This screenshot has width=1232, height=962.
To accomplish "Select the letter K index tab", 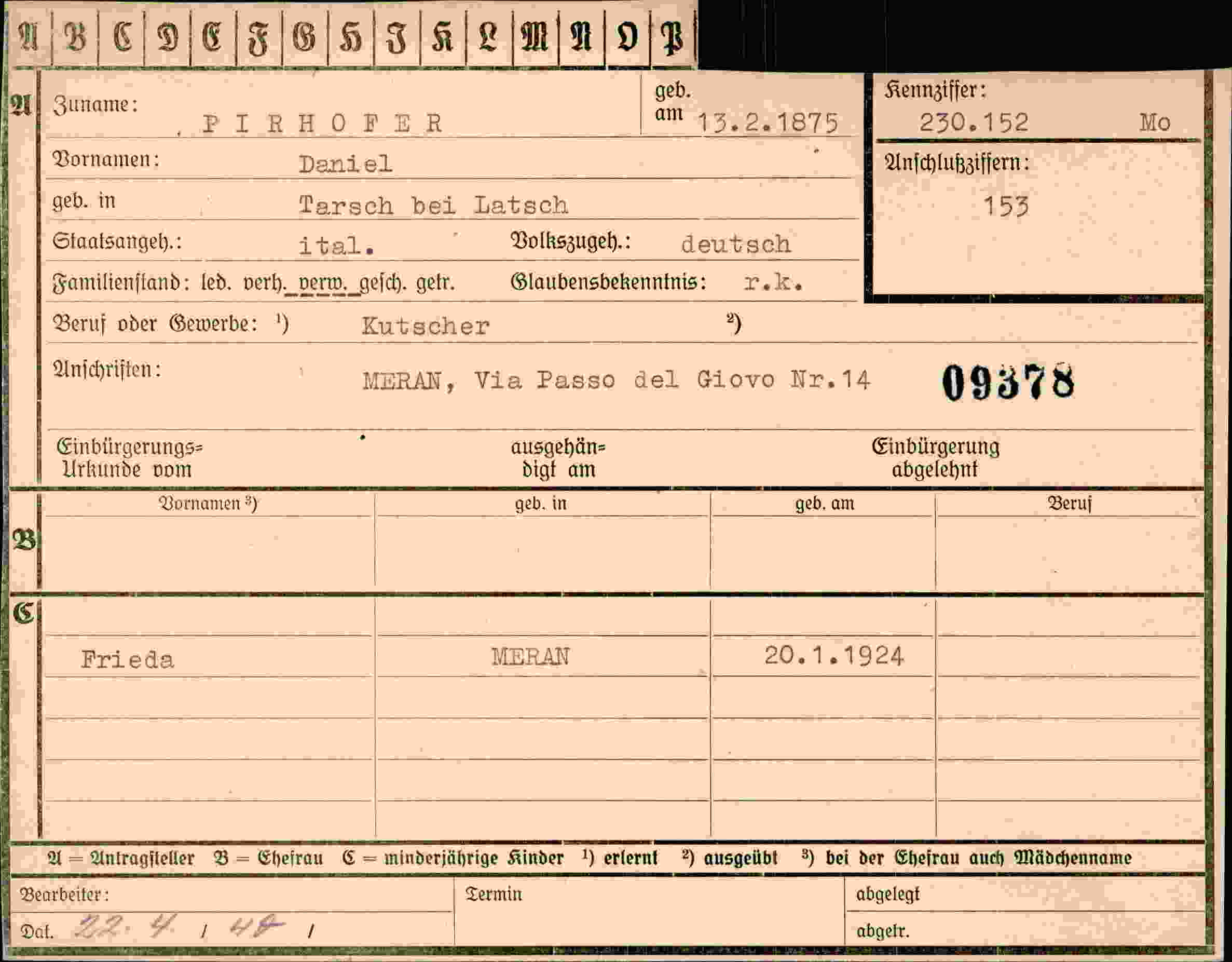I will point(443,38).
